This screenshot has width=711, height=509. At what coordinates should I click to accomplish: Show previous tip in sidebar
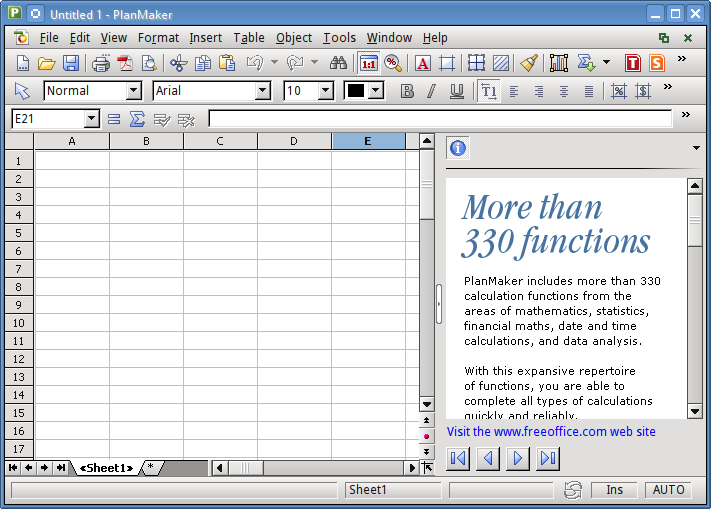pyautogui.click(x=488, y=458)
